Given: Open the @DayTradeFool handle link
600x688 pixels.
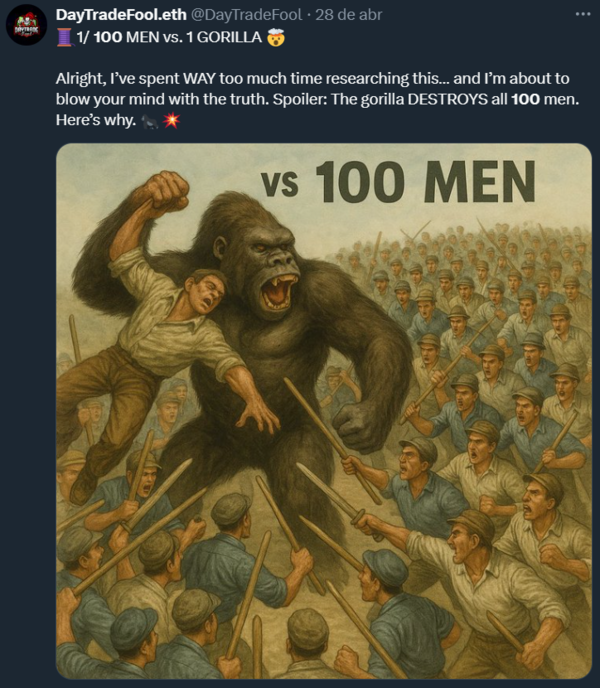Looking at the screenshot, I should click(x=247, y=15).
